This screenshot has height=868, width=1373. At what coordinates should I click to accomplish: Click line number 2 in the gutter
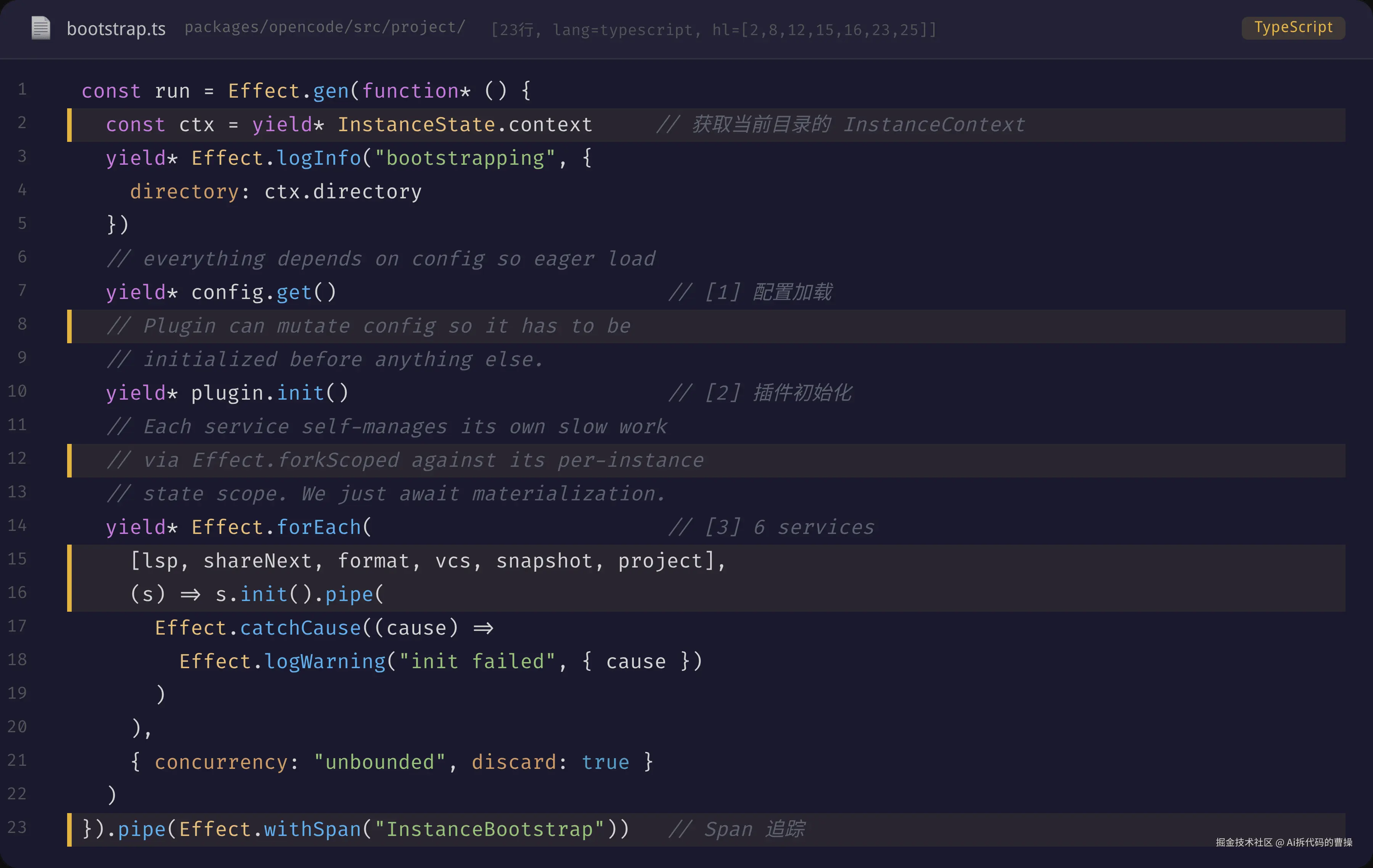point(22,123)
